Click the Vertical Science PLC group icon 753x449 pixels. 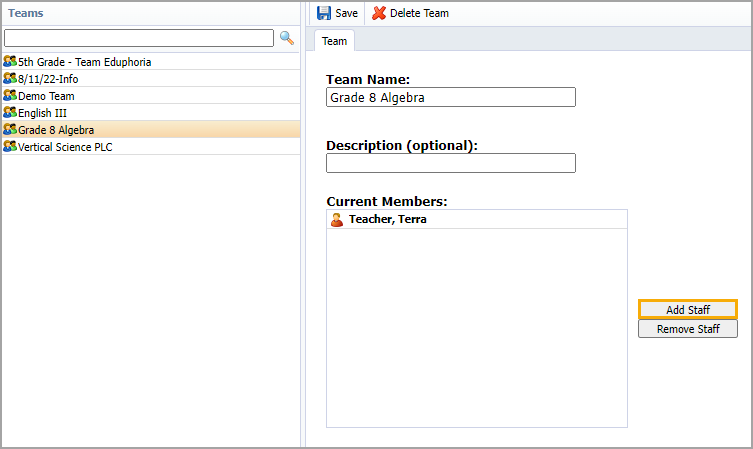[x=10, y=147]
